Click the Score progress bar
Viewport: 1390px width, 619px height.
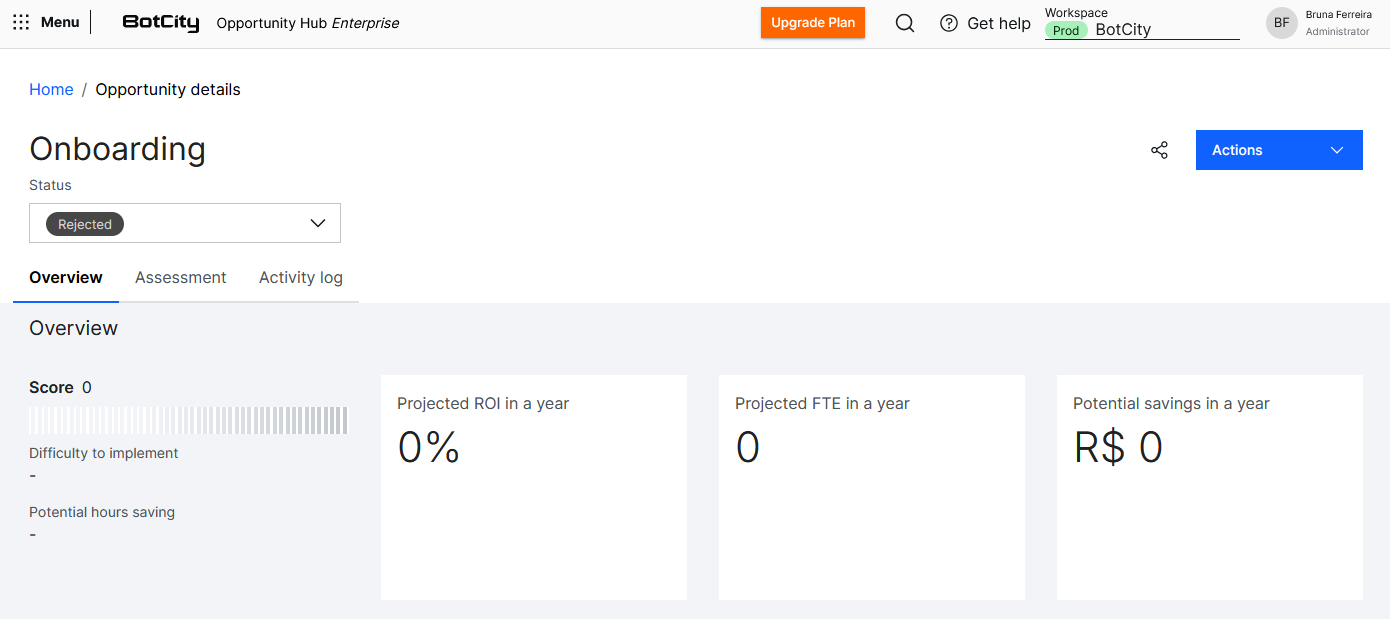pos(188,420)
